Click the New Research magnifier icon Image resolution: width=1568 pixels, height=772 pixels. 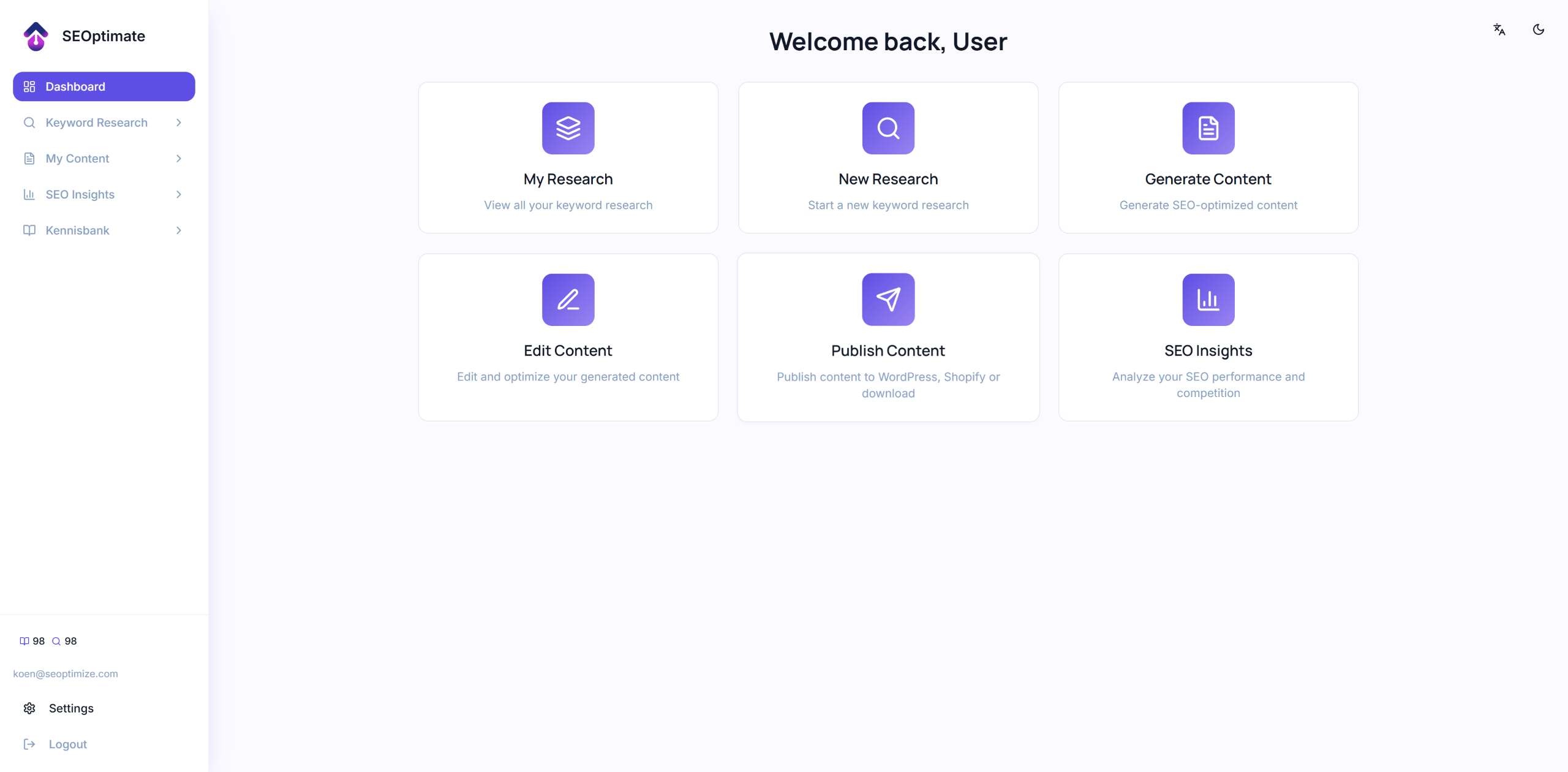pos(888,128)
